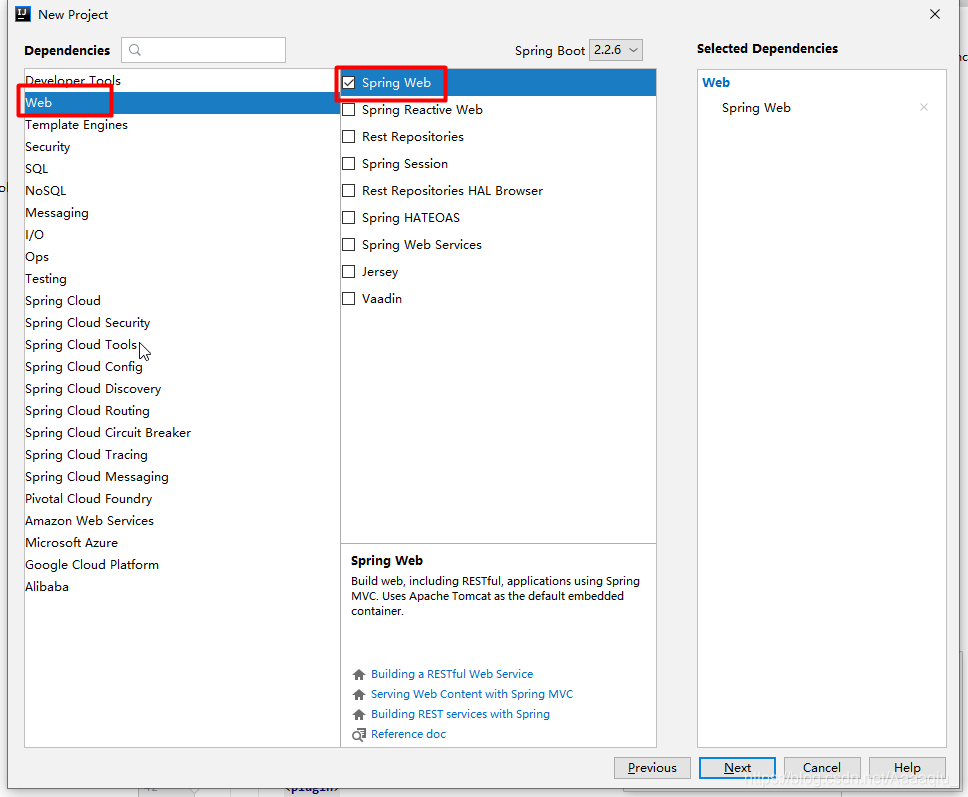Enable Spring Reactive Web dependency

pos(349,110)
